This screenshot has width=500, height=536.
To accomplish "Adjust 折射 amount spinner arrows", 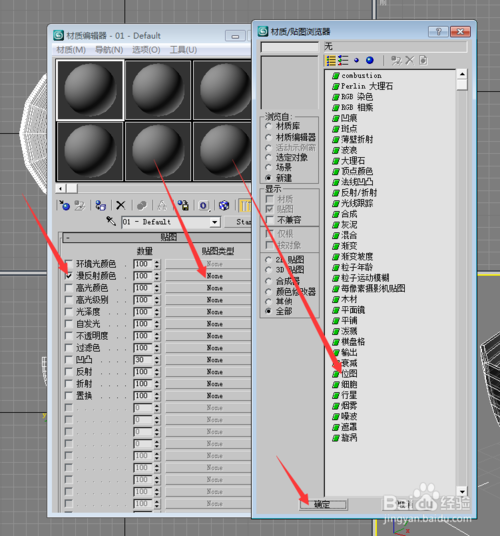I will [157, 384].
